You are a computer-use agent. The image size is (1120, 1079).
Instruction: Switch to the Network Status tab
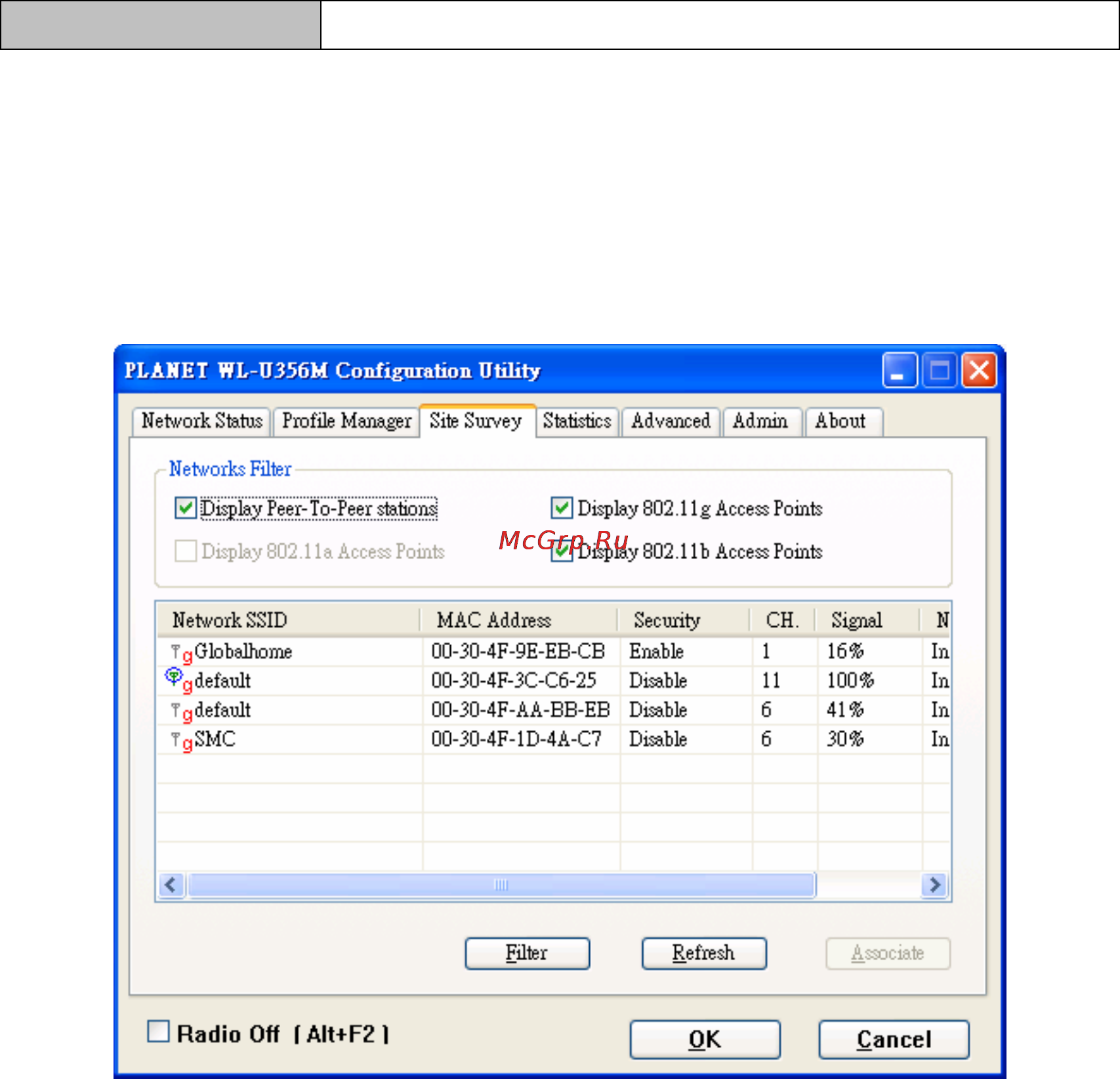(x=201, y=421)
